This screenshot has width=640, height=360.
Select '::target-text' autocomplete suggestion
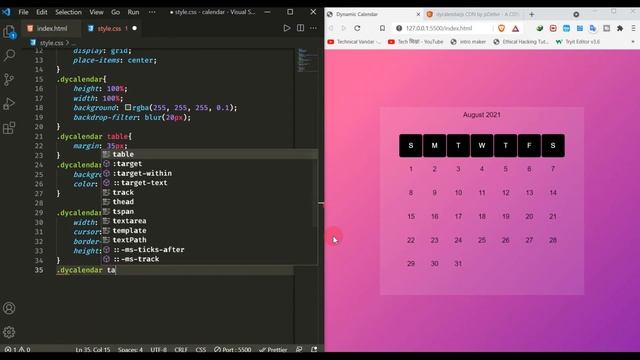click(x=209, y=182)
